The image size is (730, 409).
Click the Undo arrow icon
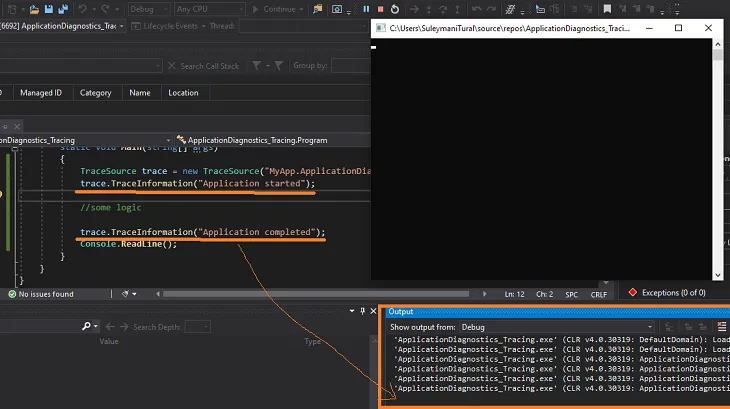click(82, 9)
